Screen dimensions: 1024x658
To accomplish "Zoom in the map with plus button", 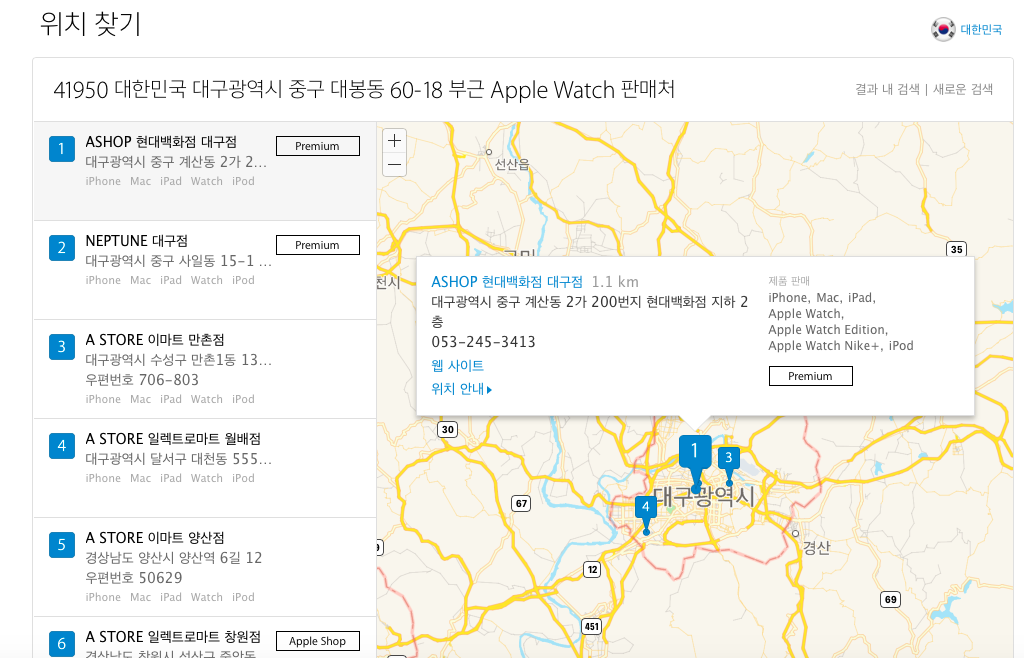I will tap(395, 141).
